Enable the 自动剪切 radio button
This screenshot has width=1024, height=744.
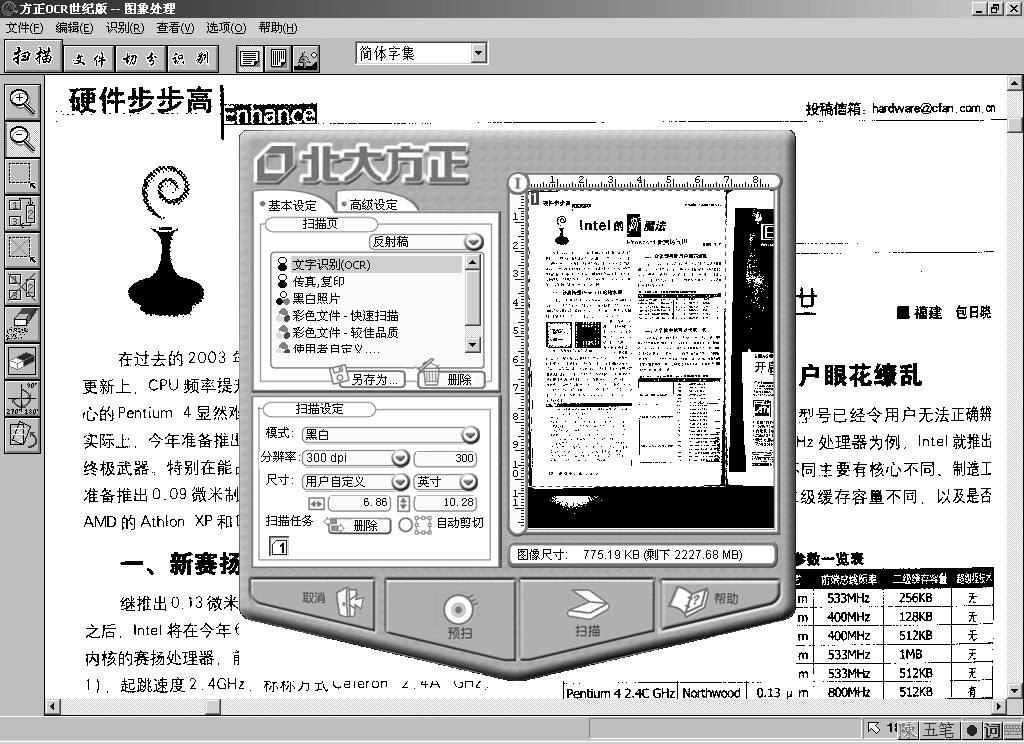[x=404, y=523]
